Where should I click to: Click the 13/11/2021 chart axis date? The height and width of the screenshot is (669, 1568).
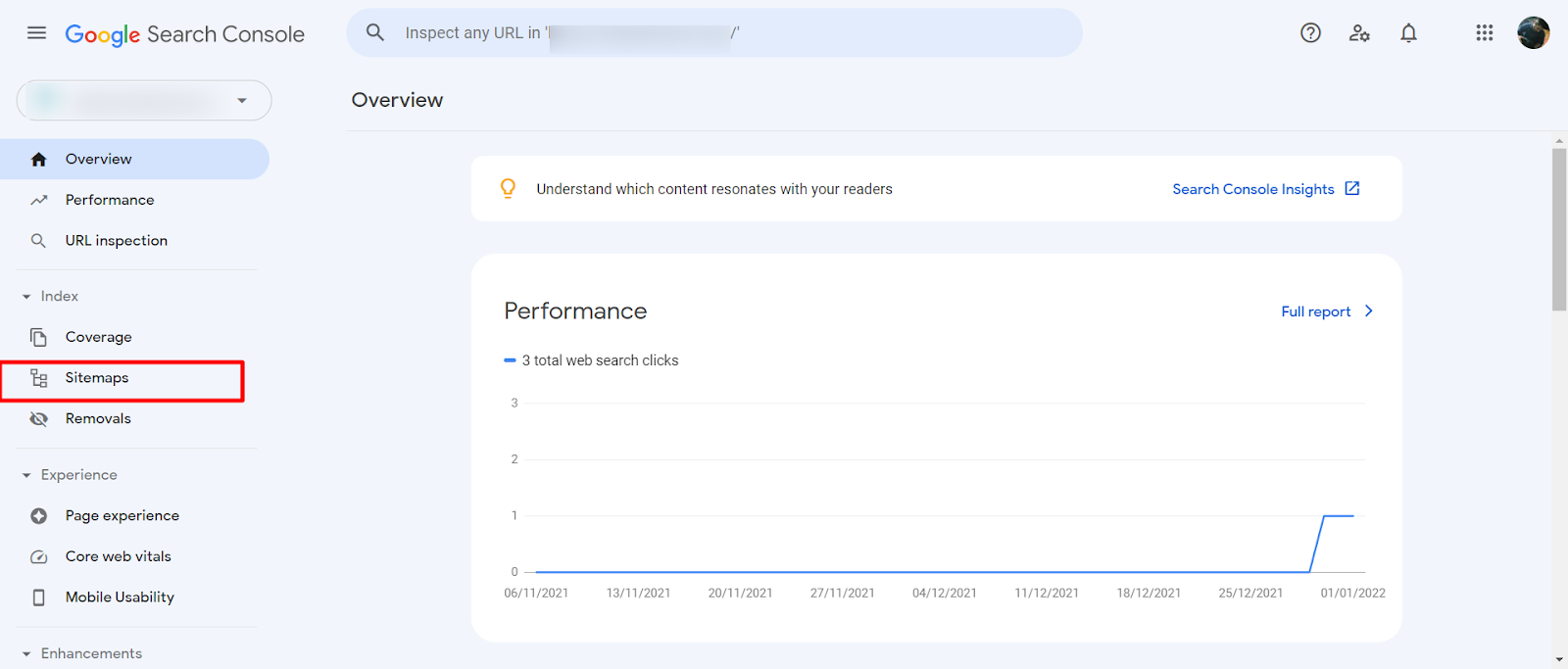tap(638, 594)
